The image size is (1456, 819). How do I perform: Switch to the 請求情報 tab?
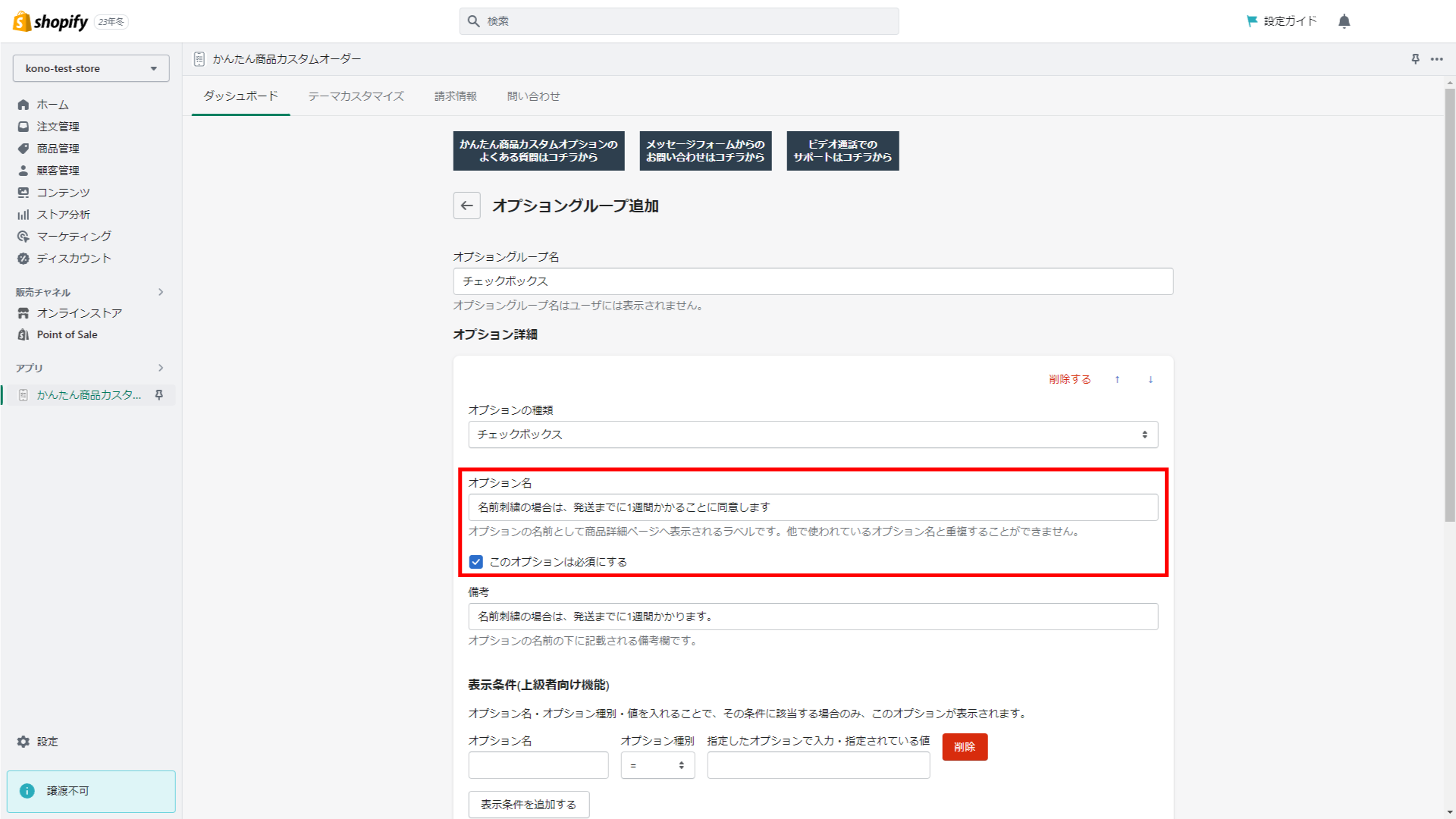tap(454, 96)
